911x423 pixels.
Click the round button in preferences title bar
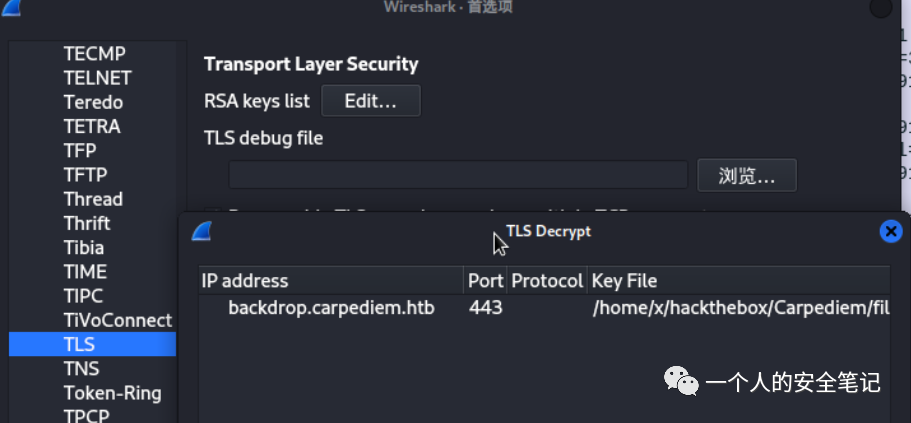tap(881, 8)
